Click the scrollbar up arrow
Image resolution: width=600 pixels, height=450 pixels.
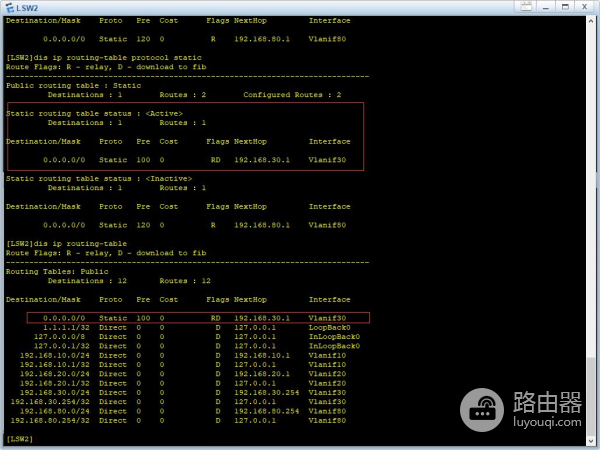point(591,20)
